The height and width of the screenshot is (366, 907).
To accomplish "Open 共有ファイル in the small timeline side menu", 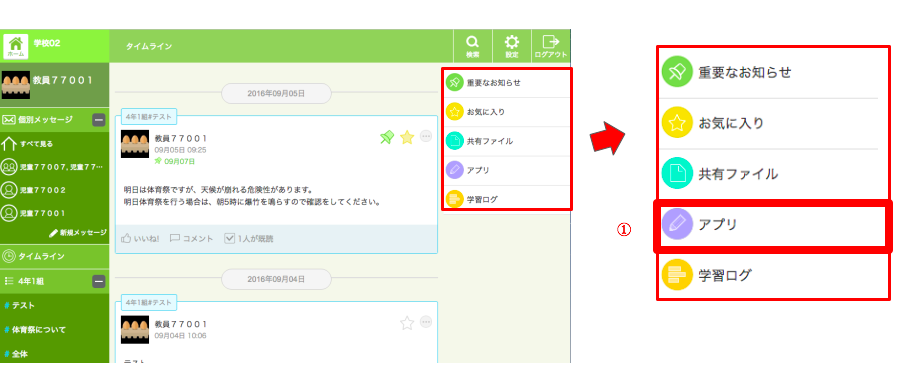I will pyautogui.click(x=507, y=141).
